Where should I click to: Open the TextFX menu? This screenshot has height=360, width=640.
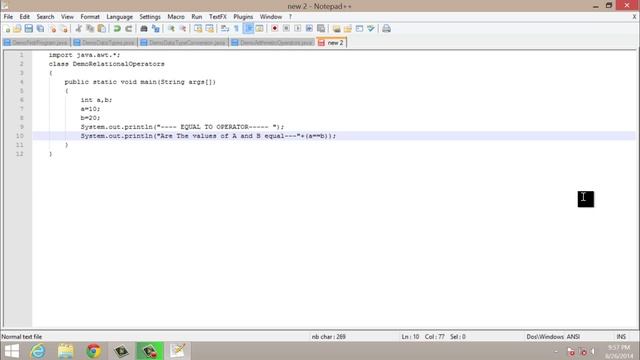coord(218,17)
